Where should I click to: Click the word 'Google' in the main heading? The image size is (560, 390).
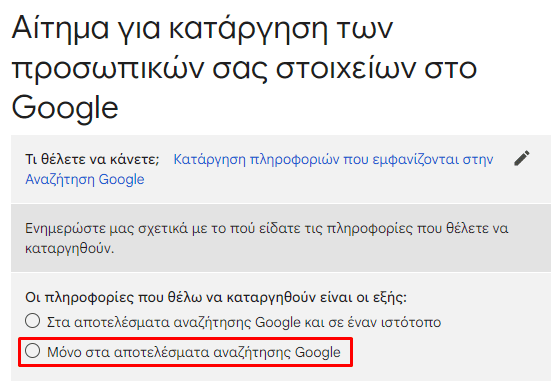point(65,108)
